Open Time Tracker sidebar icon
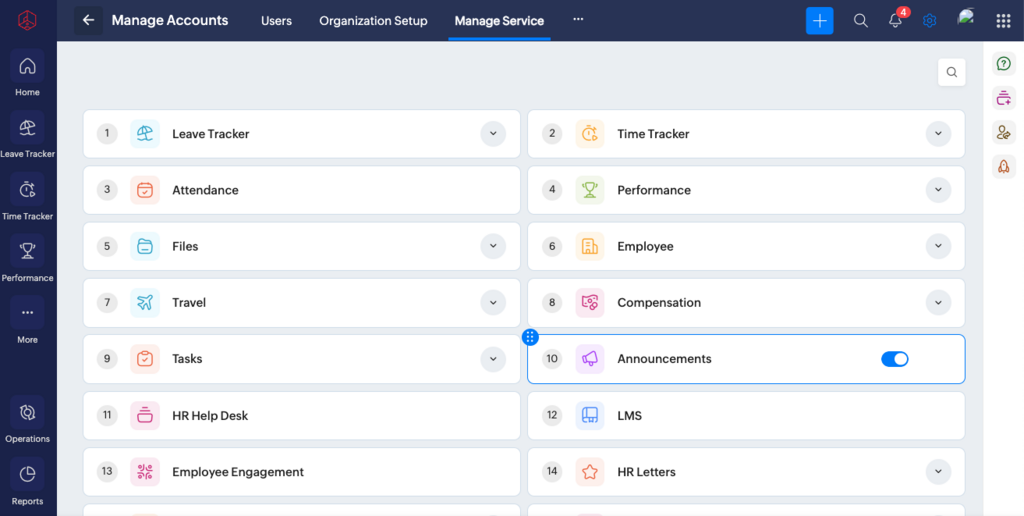Viewport: 1024px width, 516px height. tap(27, 191)
